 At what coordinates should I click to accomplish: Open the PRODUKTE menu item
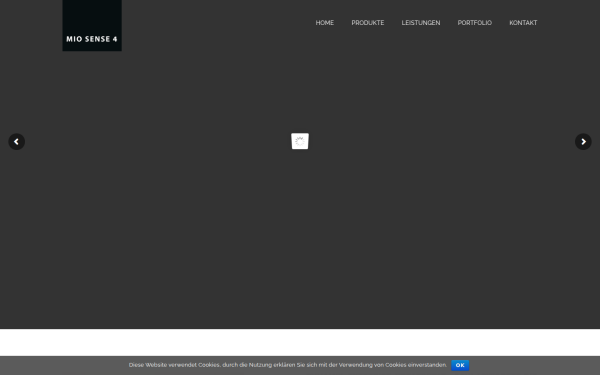click(x=368, y=23)
